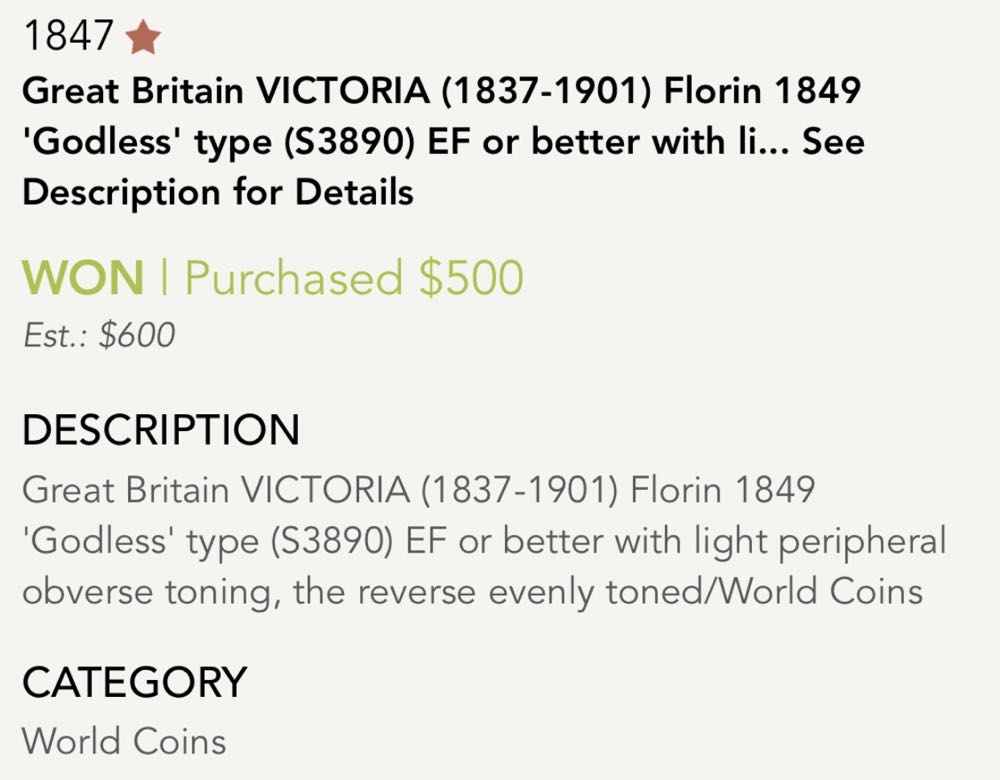The width and height of the screenshot is (1000, 780).
Task: Toggle the favorite star beside lot 1847
Action: coord(144,38)
